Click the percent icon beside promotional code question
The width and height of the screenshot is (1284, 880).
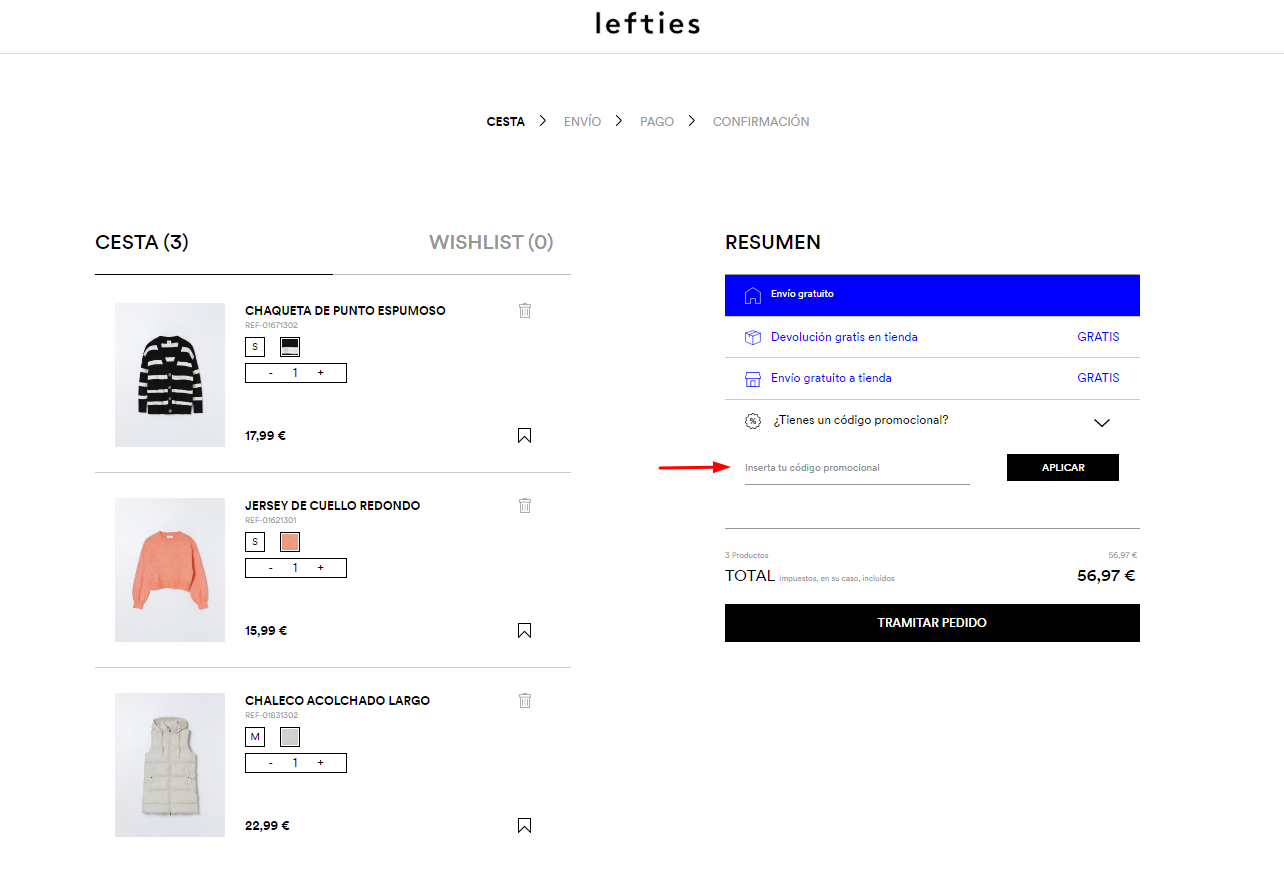click(x=753, y=421)
